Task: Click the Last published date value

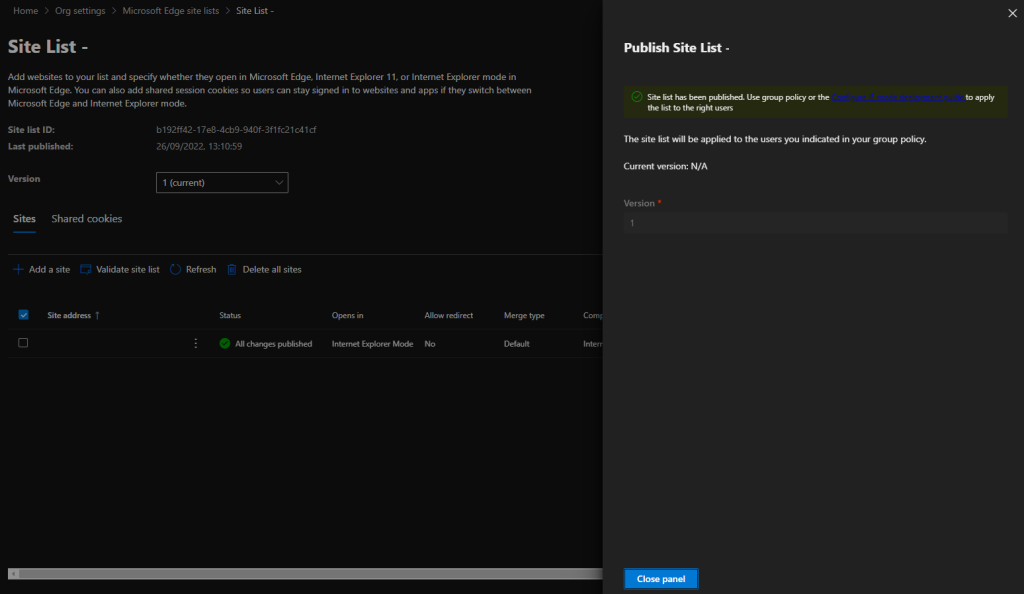Action: (199, 146)
